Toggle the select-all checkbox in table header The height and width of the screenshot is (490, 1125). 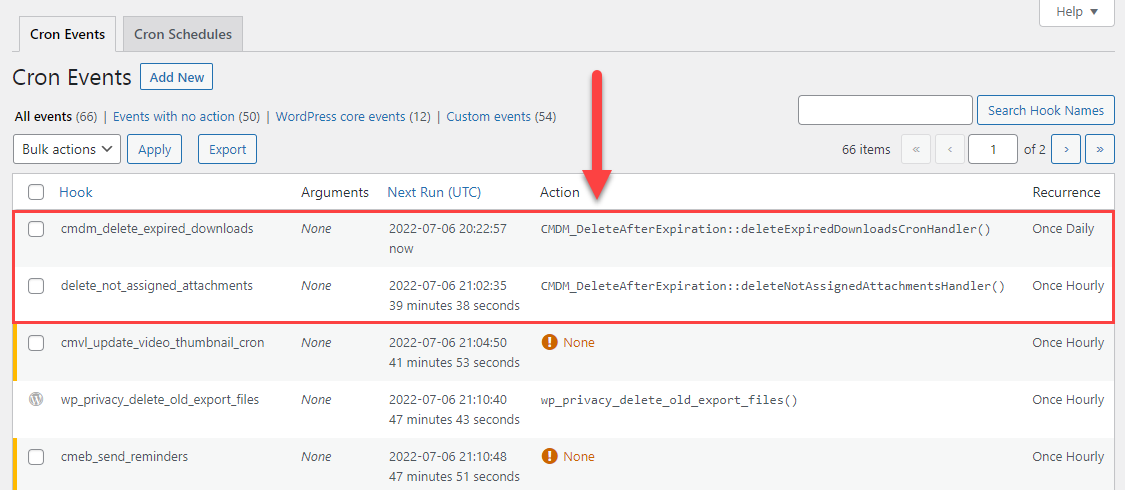point(36,192)
